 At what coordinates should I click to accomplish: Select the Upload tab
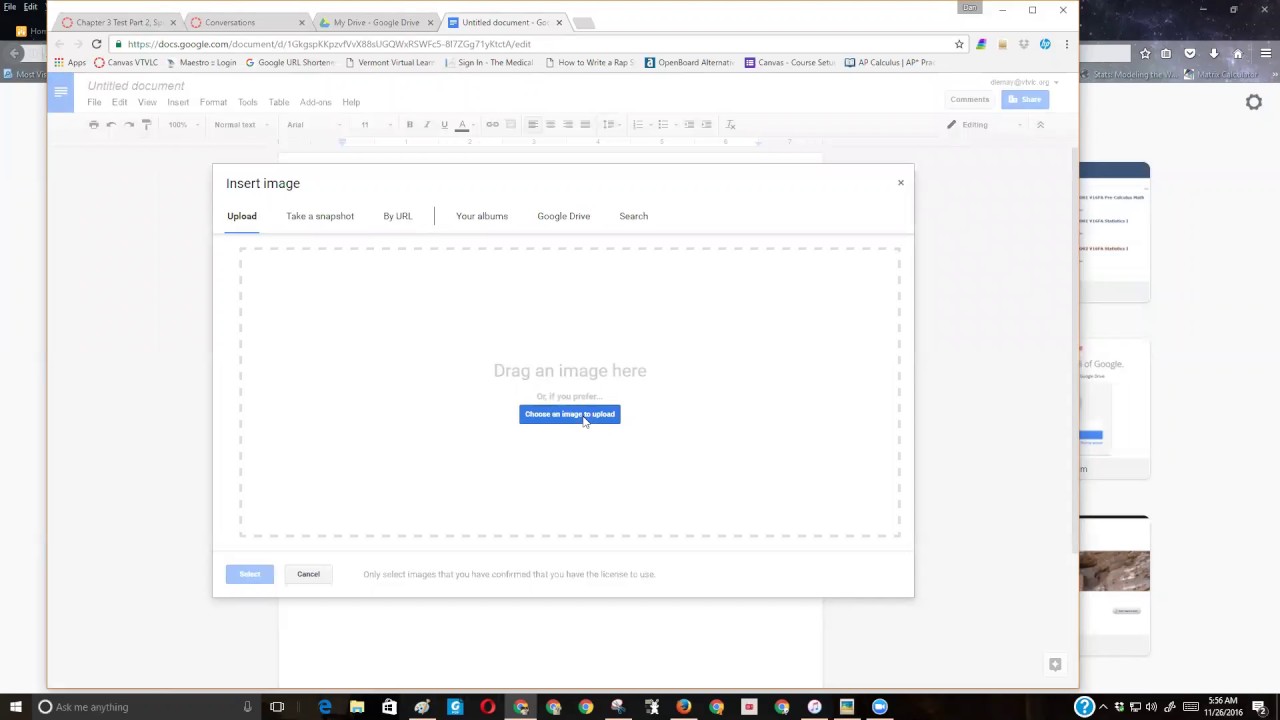click(x=241, y=216)
